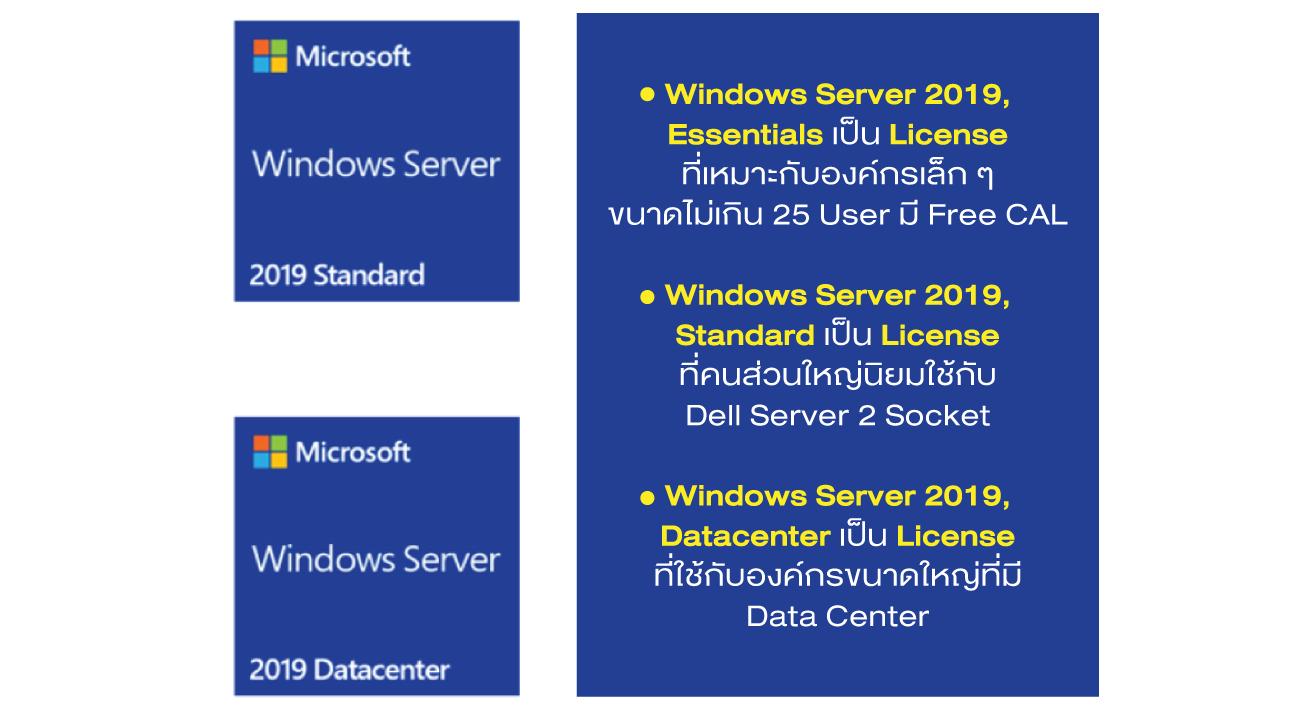Viewport: 1300px width, 722px height.
Task: Click the yellow bullet before the Standard heading
Action: pyautogui.click(x=647, y=296)
